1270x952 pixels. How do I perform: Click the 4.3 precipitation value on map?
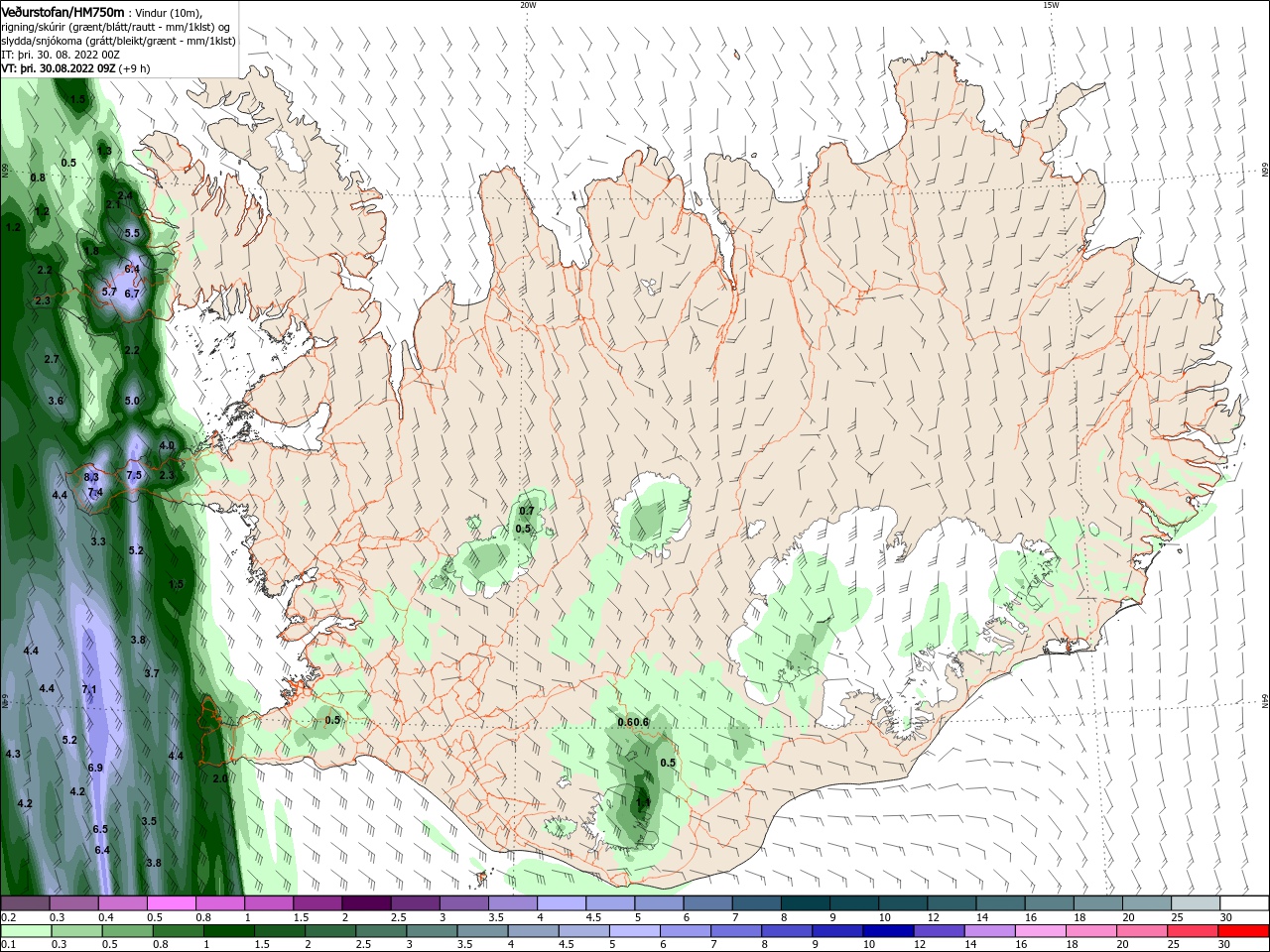[x=13, y=755]
